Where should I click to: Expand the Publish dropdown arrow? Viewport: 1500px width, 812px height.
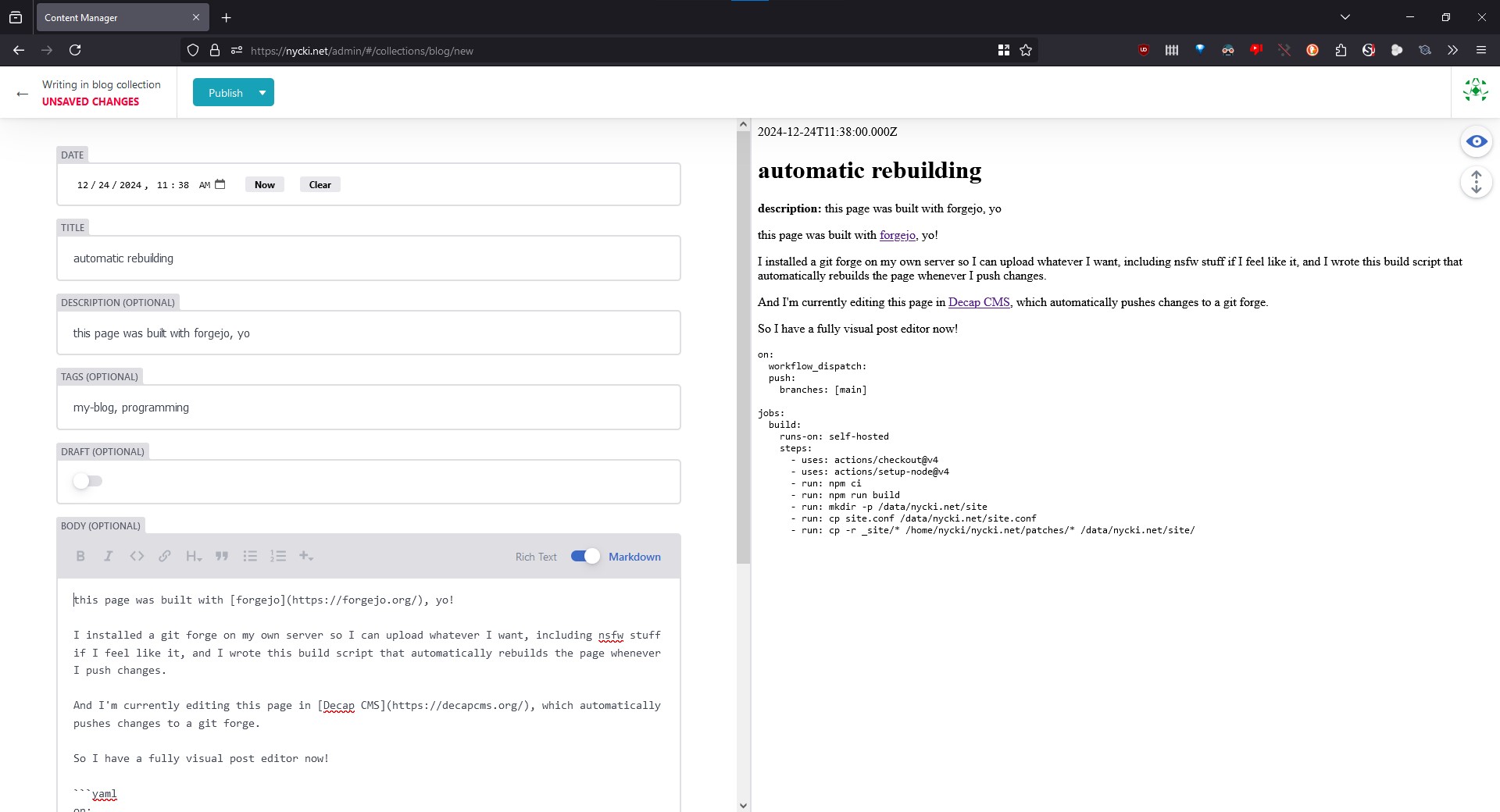click(x=262, y=93)
